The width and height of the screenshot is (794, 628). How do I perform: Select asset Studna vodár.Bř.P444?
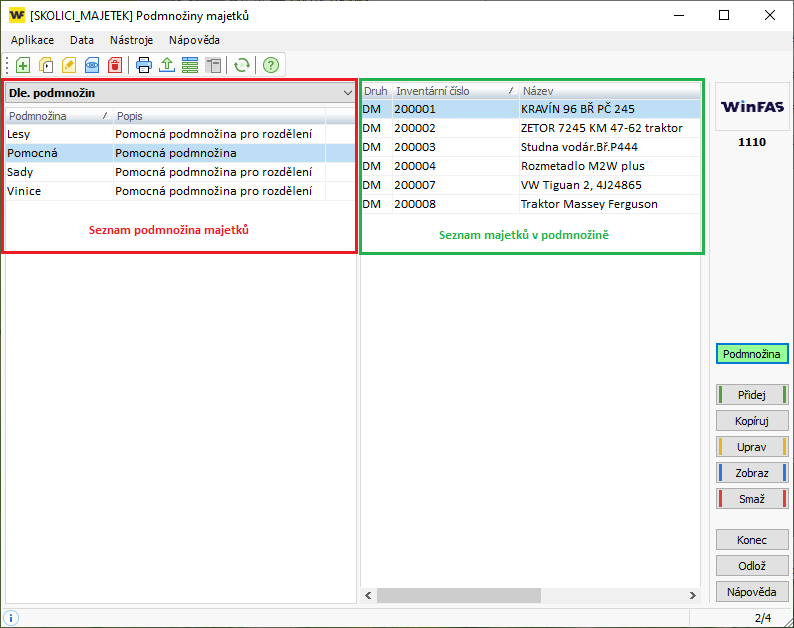click(531, 147)
